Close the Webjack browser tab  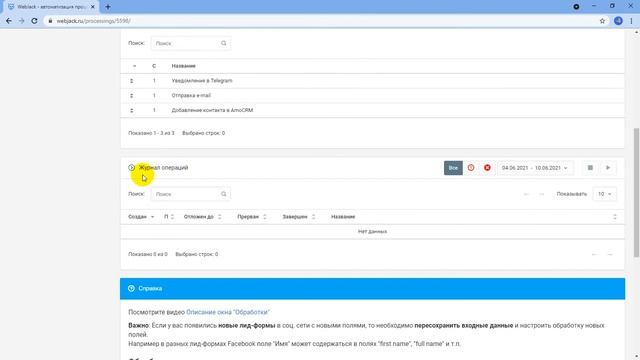pos(93,7)
